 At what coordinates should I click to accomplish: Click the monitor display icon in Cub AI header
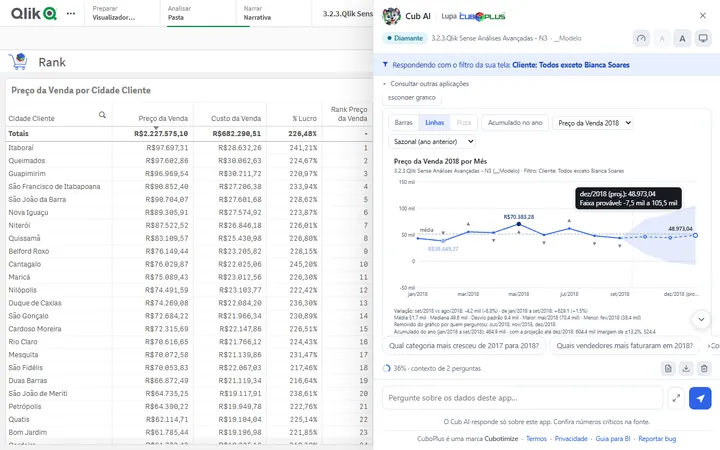click(x=703, y=39)
